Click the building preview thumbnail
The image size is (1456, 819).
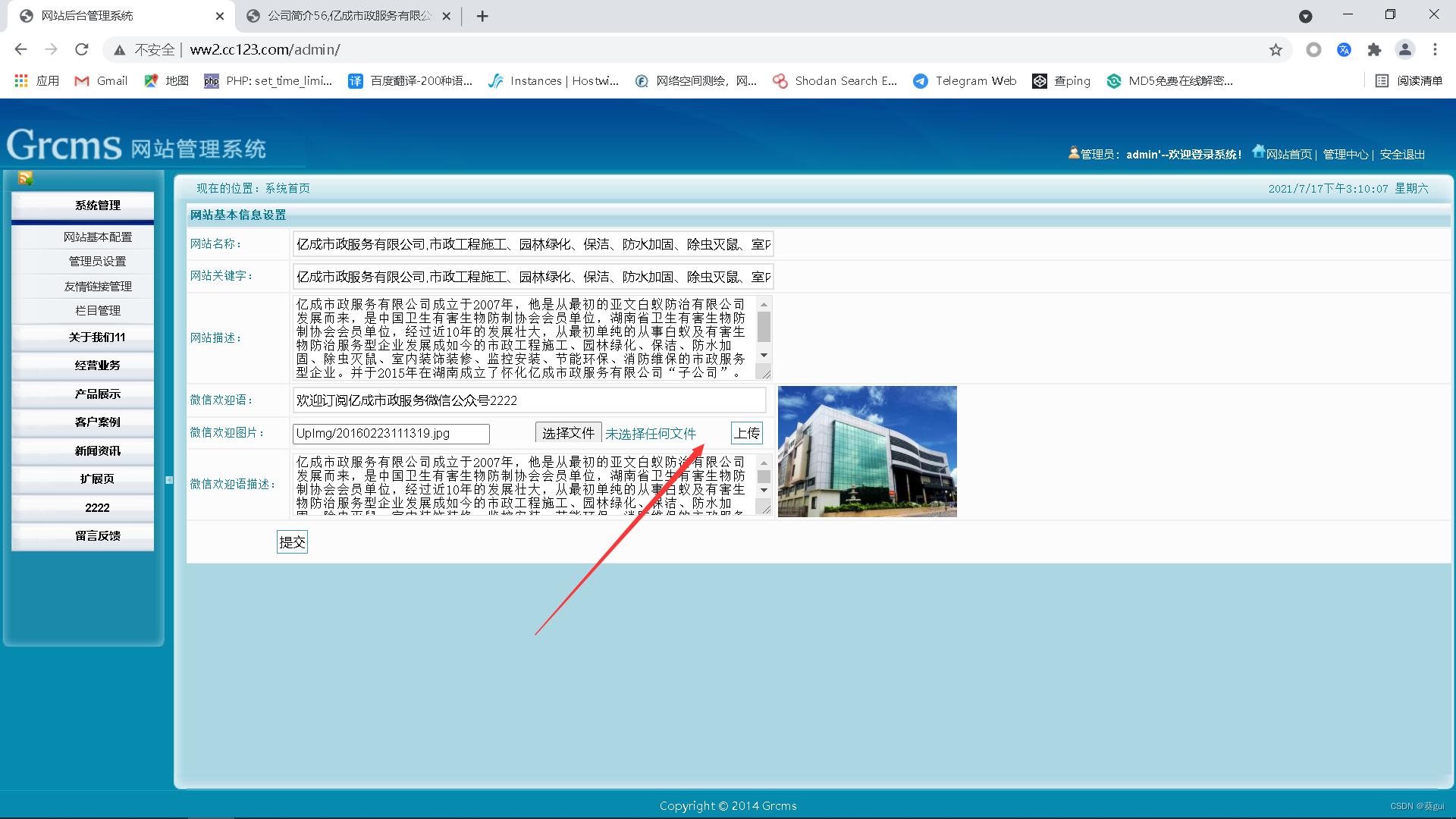(867, 452)
